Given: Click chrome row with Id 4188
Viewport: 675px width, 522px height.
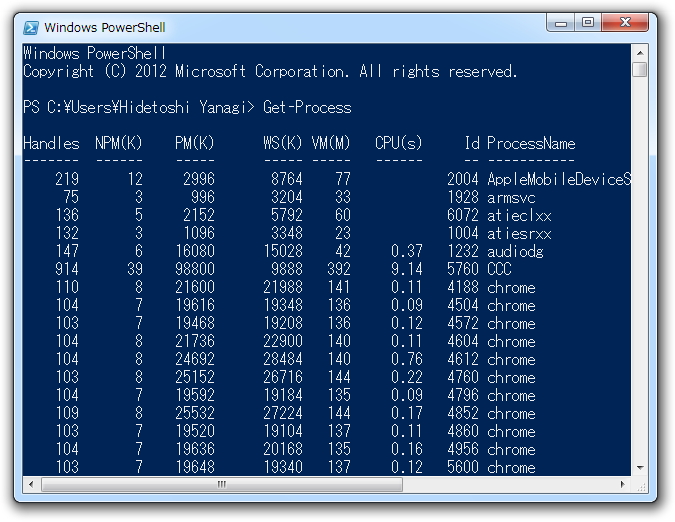Looking at the screenshot, I should click(295, 287).
